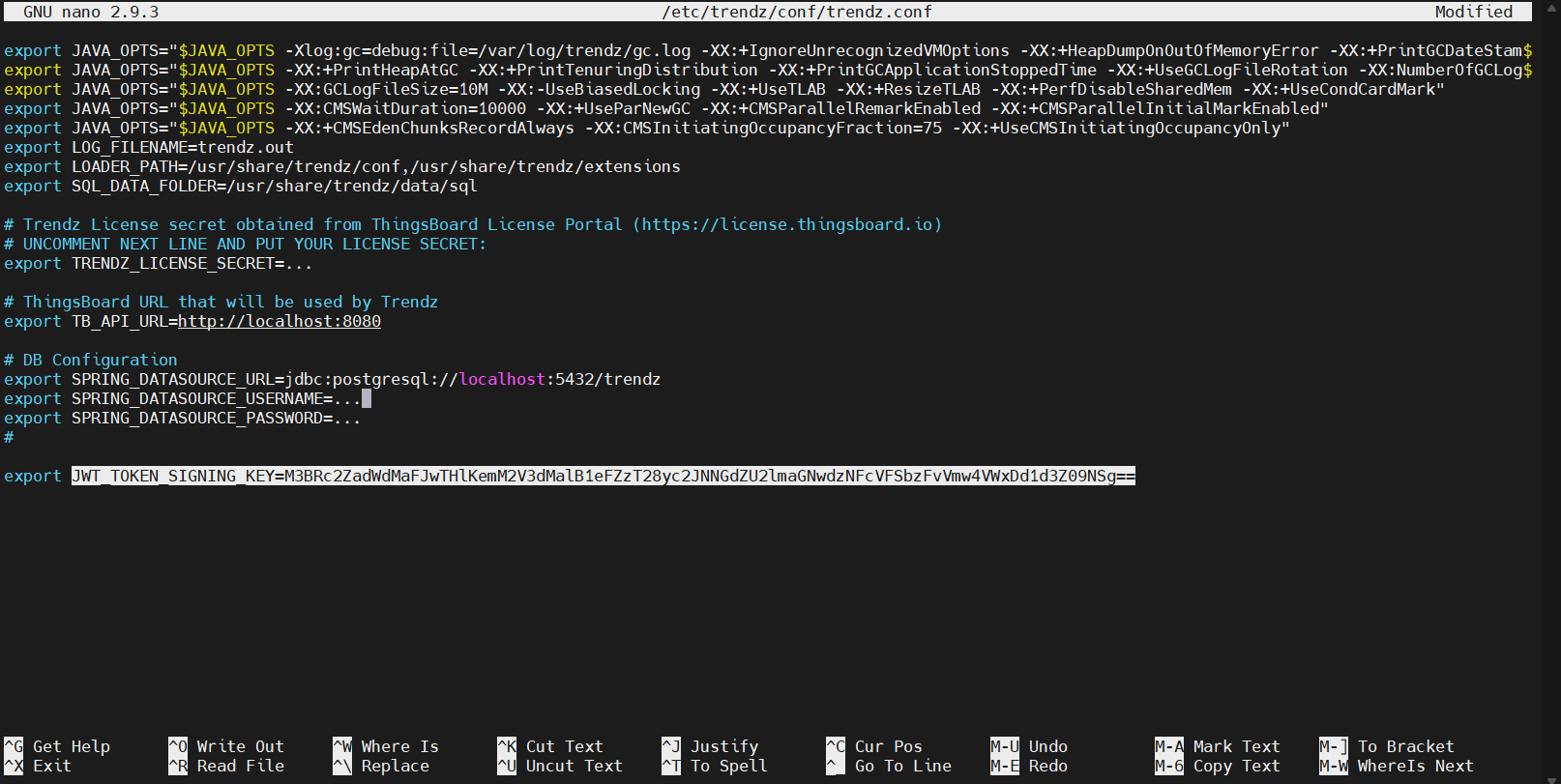
Task: Place cursor at TRENDZ_LICENSE_SECRET value
Action: [299, 263]
